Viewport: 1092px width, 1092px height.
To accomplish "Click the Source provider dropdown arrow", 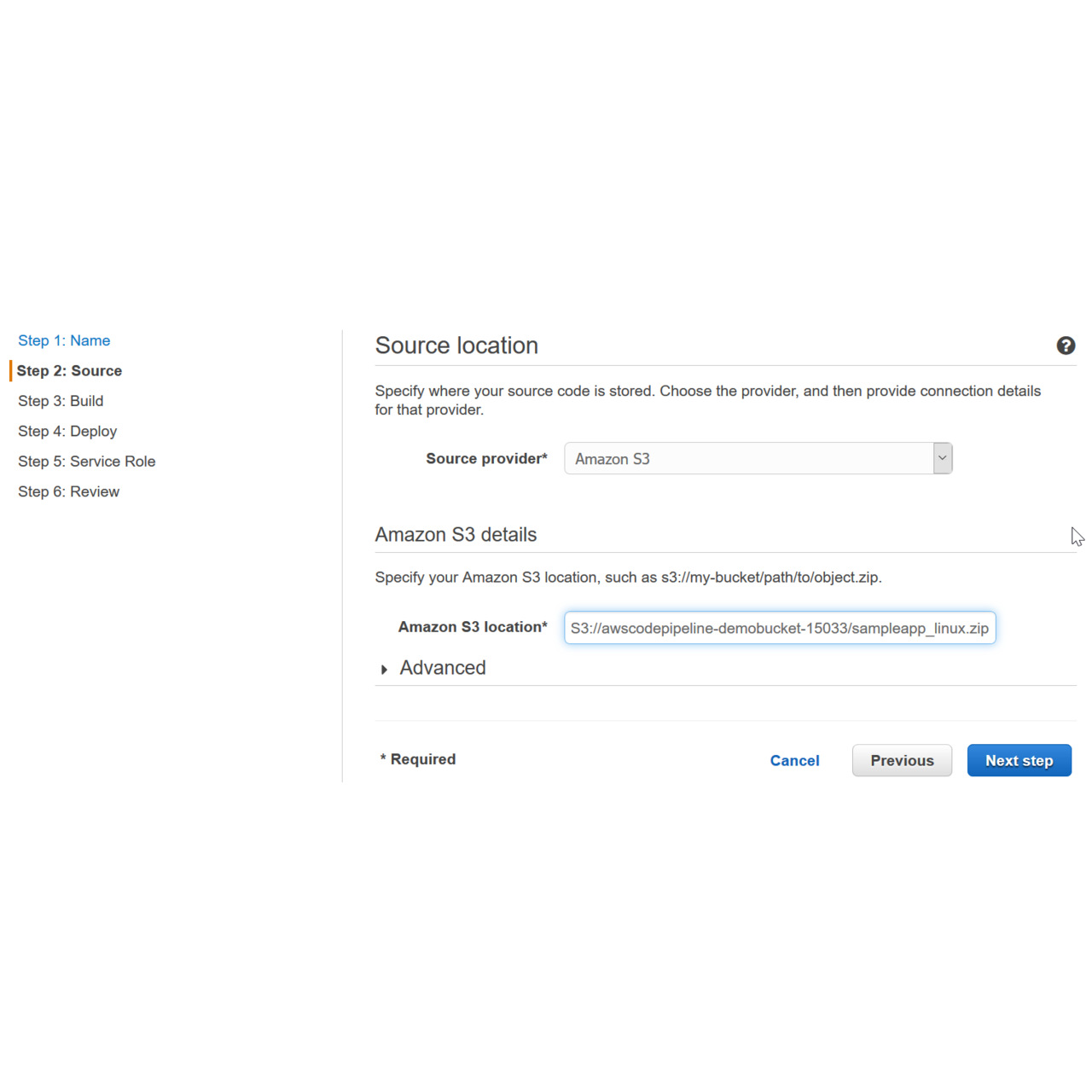I will 942,458.
